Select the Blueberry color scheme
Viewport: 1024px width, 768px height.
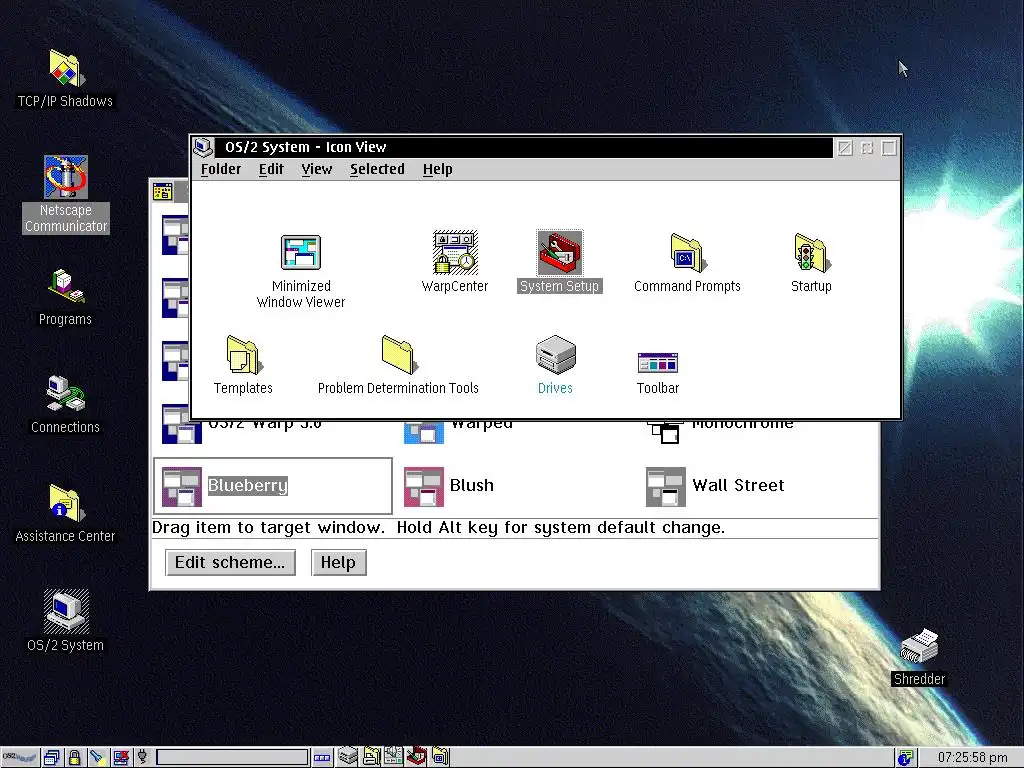tap(272, 486)
